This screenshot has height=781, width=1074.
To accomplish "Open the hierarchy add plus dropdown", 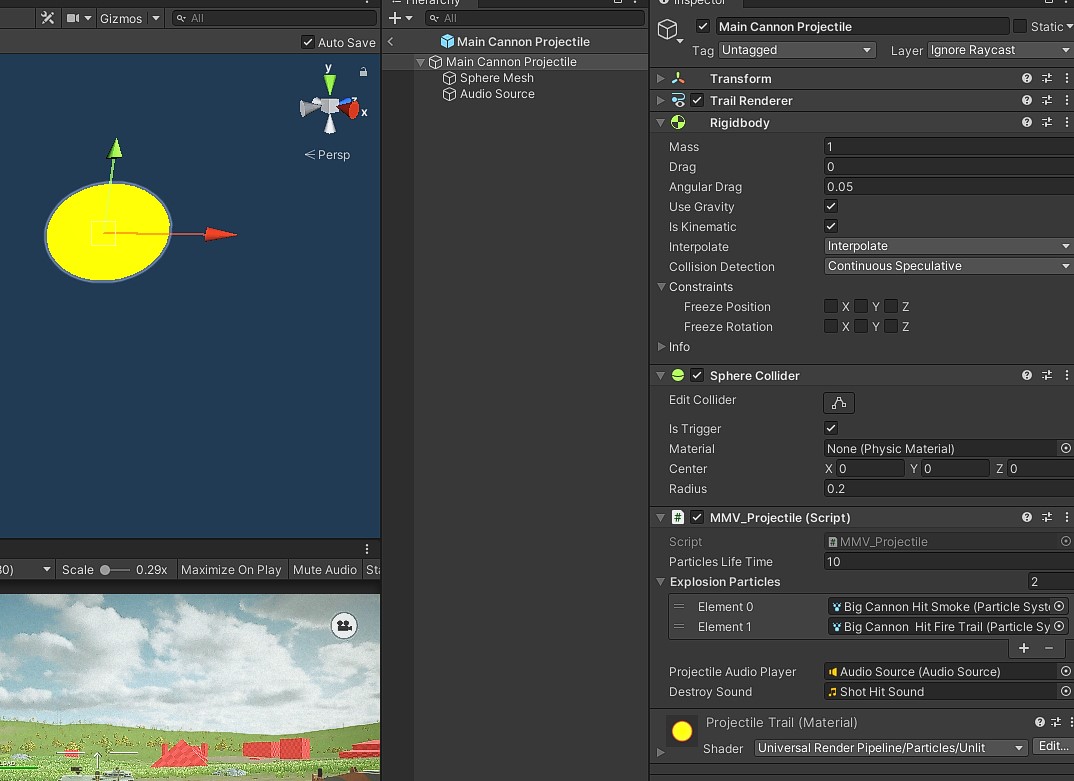I will [400, 18].
